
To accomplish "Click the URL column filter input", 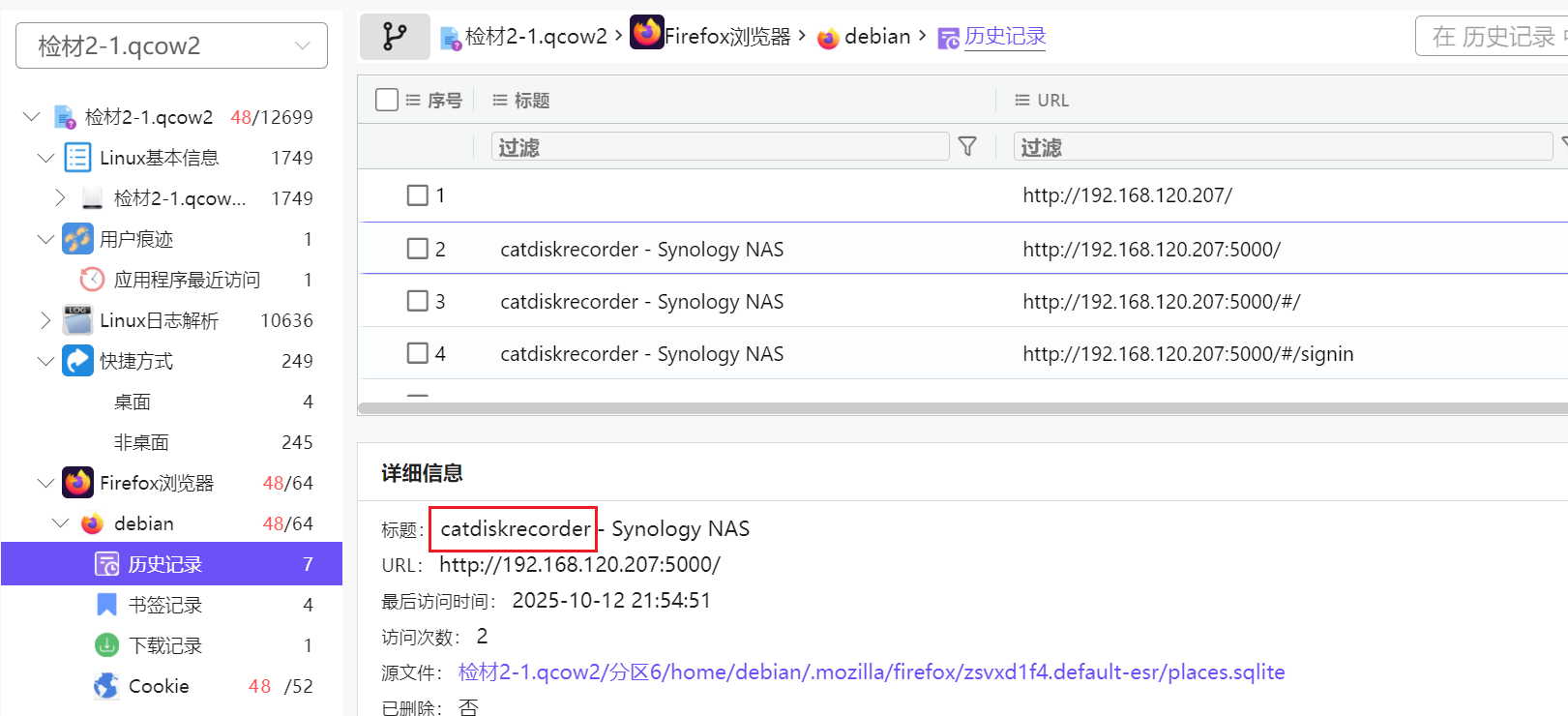I will (x=1283, y=147).
